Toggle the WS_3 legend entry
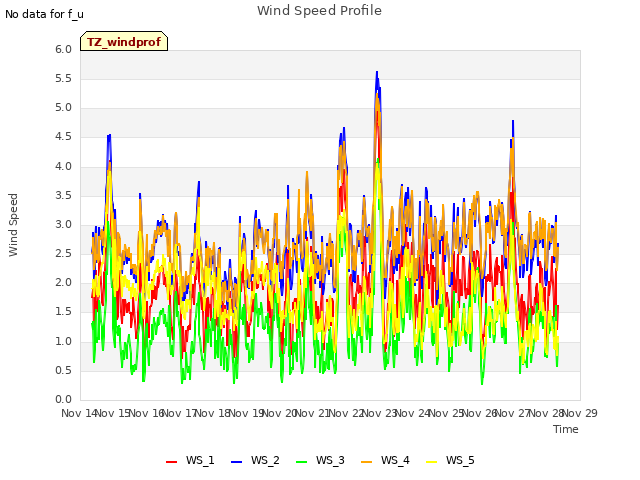640x480 pixels. 320,460
